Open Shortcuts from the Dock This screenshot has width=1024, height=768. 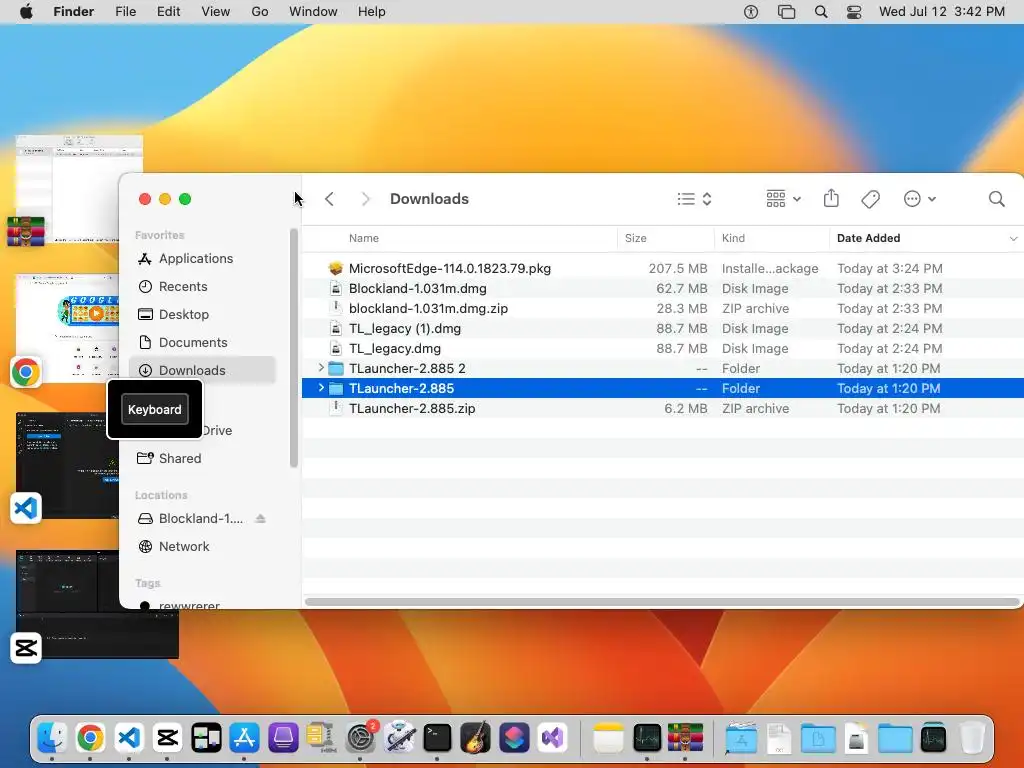(514, 737)
